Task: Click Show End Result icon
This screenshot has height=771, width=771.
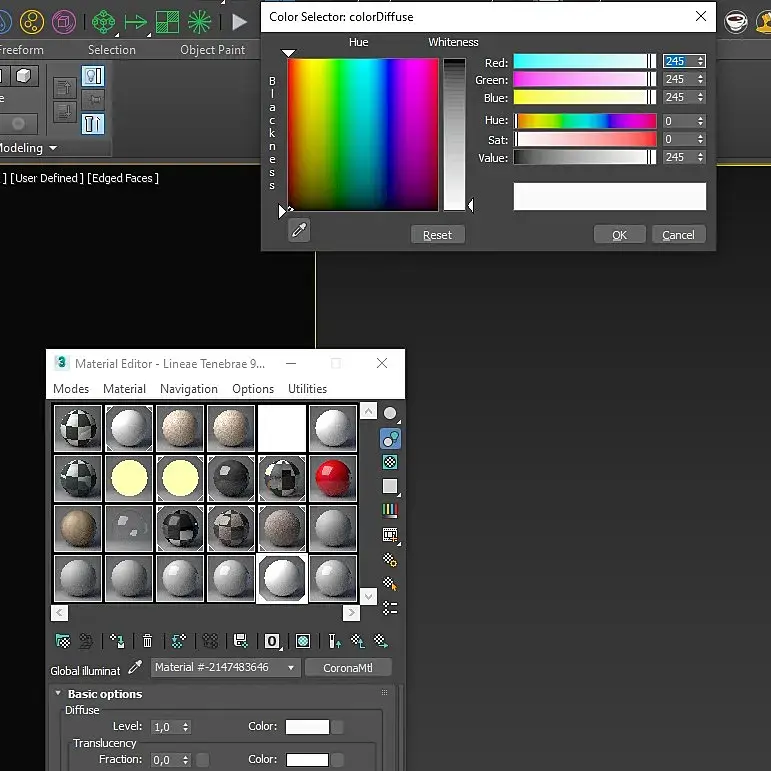Action: (334, 641)
